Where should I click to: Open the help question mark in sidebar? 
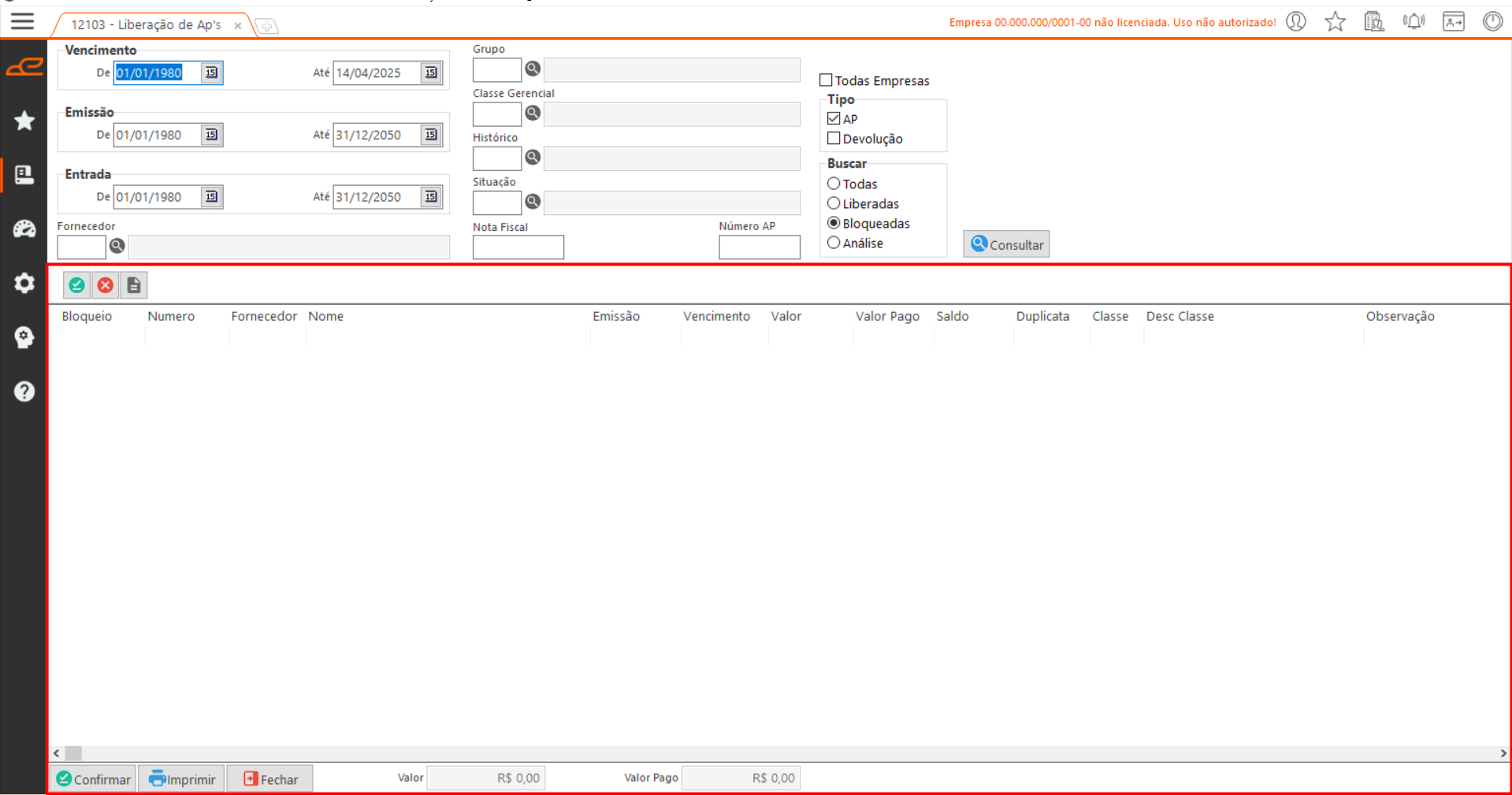24,392
